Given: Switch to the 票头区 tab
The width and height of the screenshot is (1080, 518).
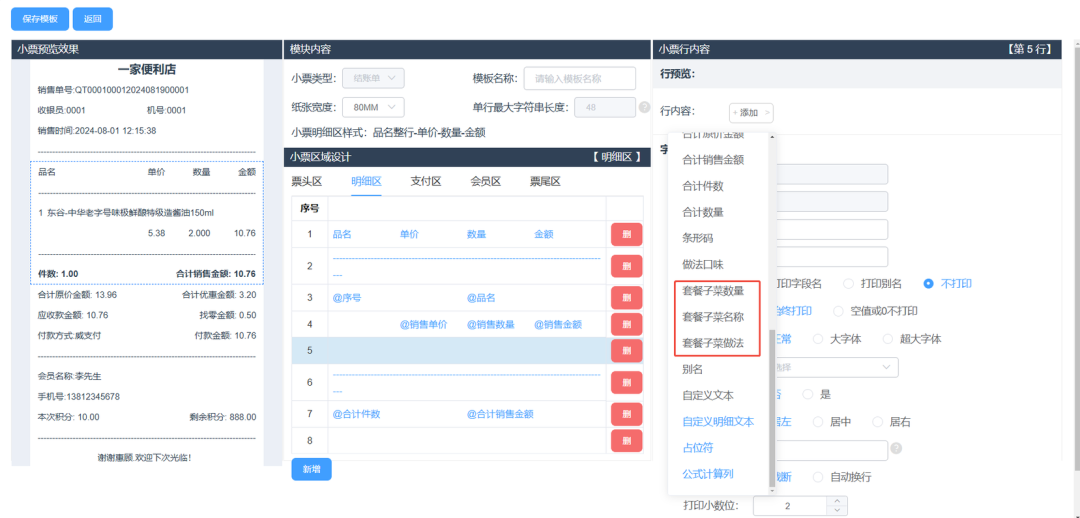Looking at the screenshot, I should pos(307,182).
